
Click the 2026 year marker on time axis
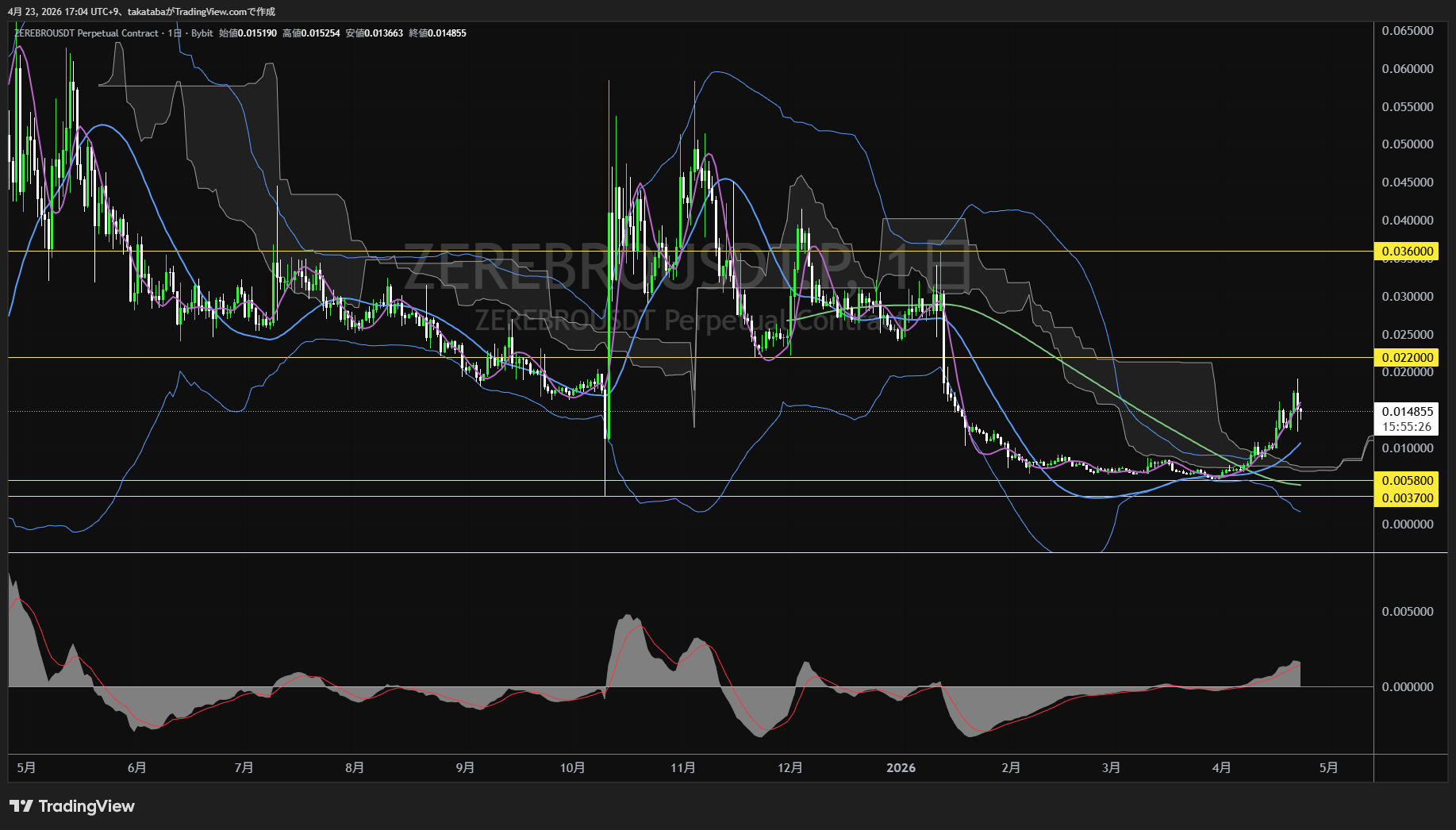(901, 768)
